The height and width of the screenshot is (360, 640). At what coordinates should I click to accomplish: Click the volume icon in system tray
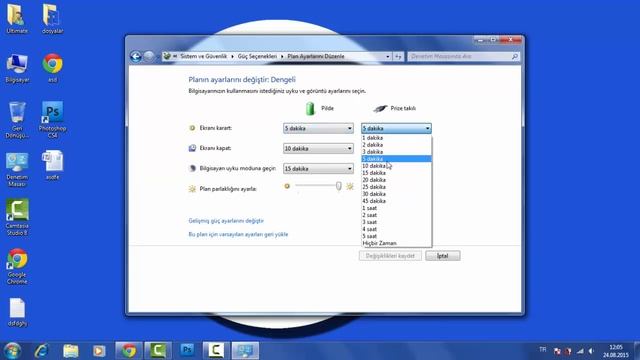(x=591, y=351)
